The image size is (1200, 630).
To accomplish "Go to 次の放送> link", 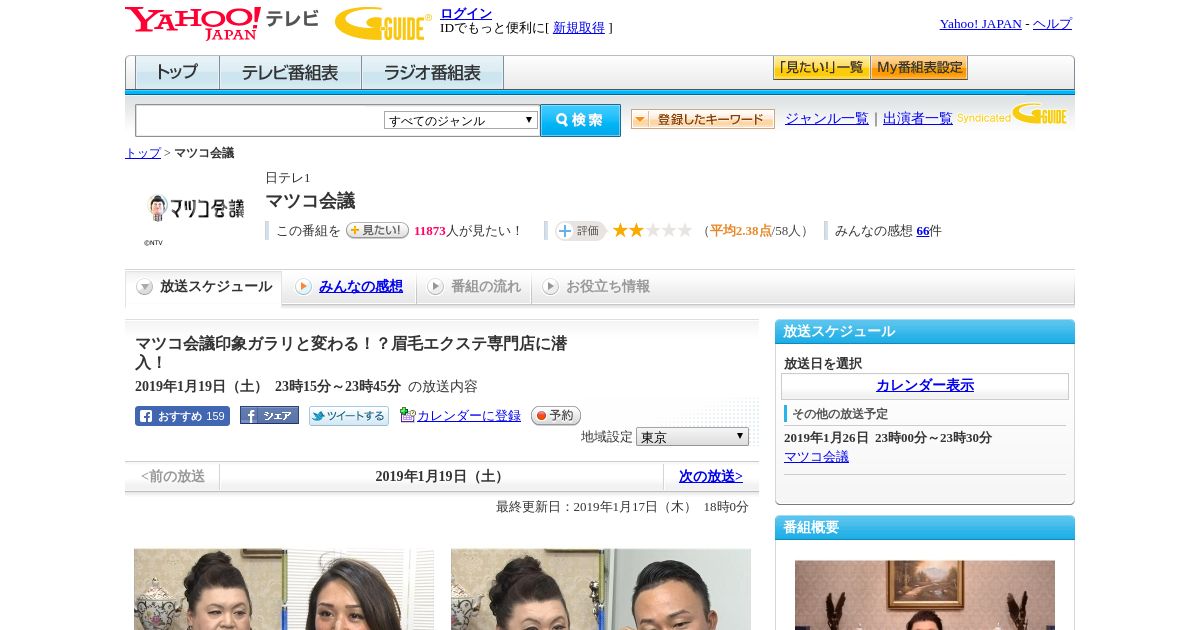I will click(711, 477).
